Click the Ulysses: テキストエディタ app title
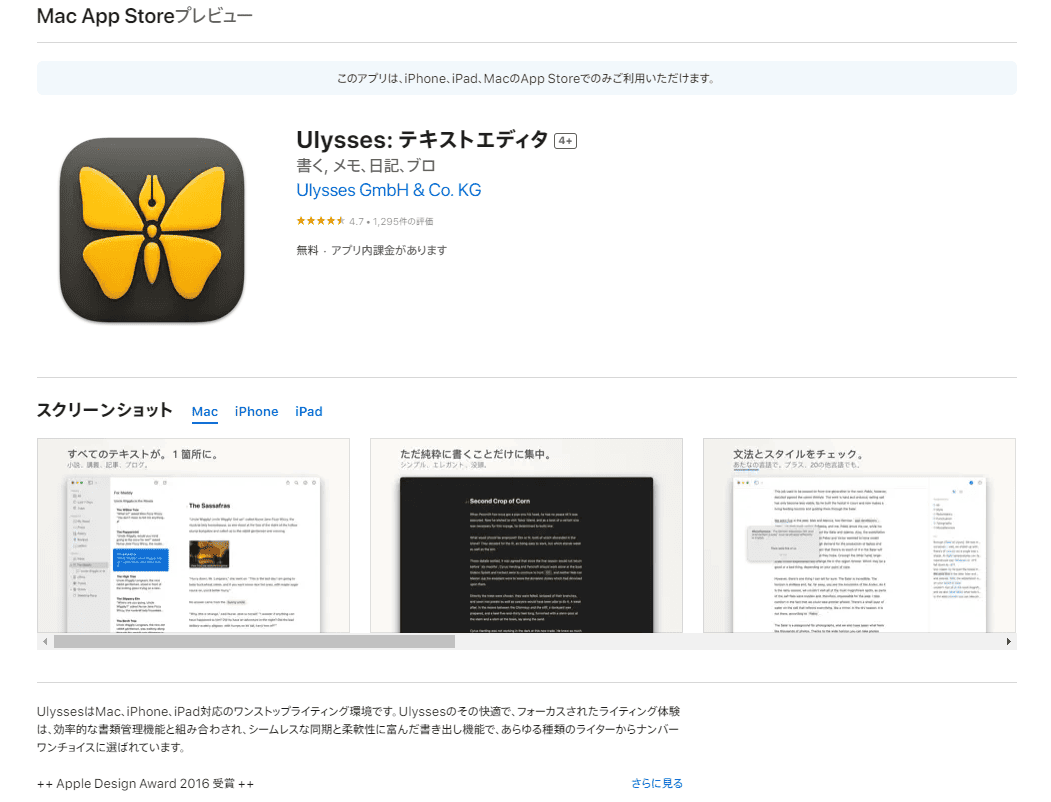Image resolution: width=1051 pixels, height=802 pixels. click(x=422, y=140)
